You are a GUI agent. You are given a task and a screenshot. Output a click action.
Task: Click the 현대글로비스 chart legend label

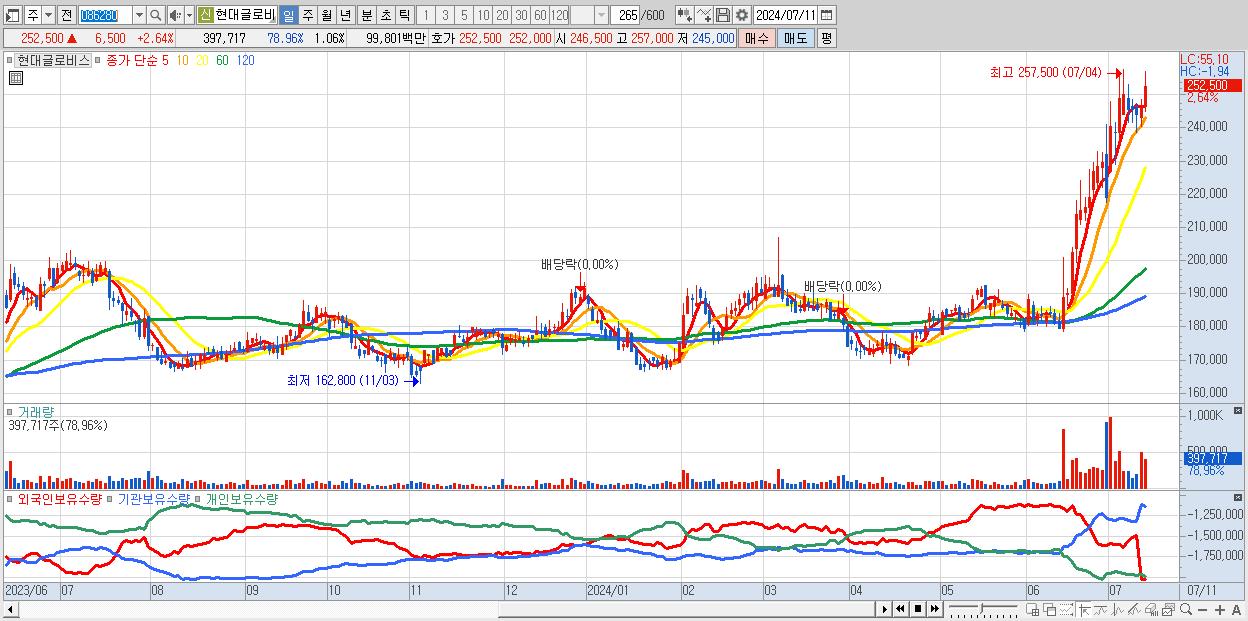click(x=53, y=60)
